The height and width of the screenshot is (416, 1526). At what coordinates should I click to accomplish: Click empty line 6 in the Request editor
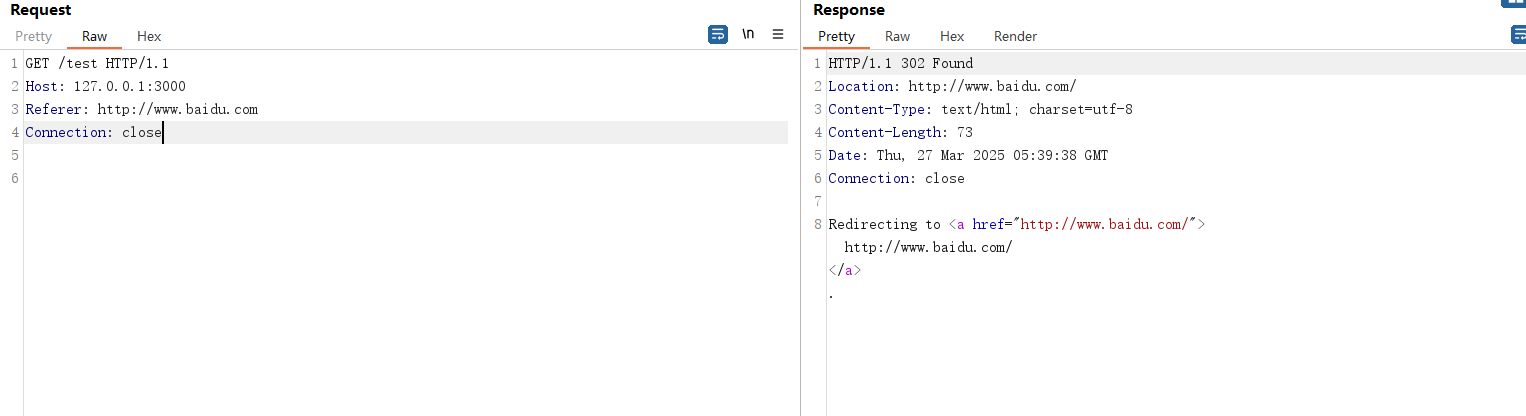(200, 178)
